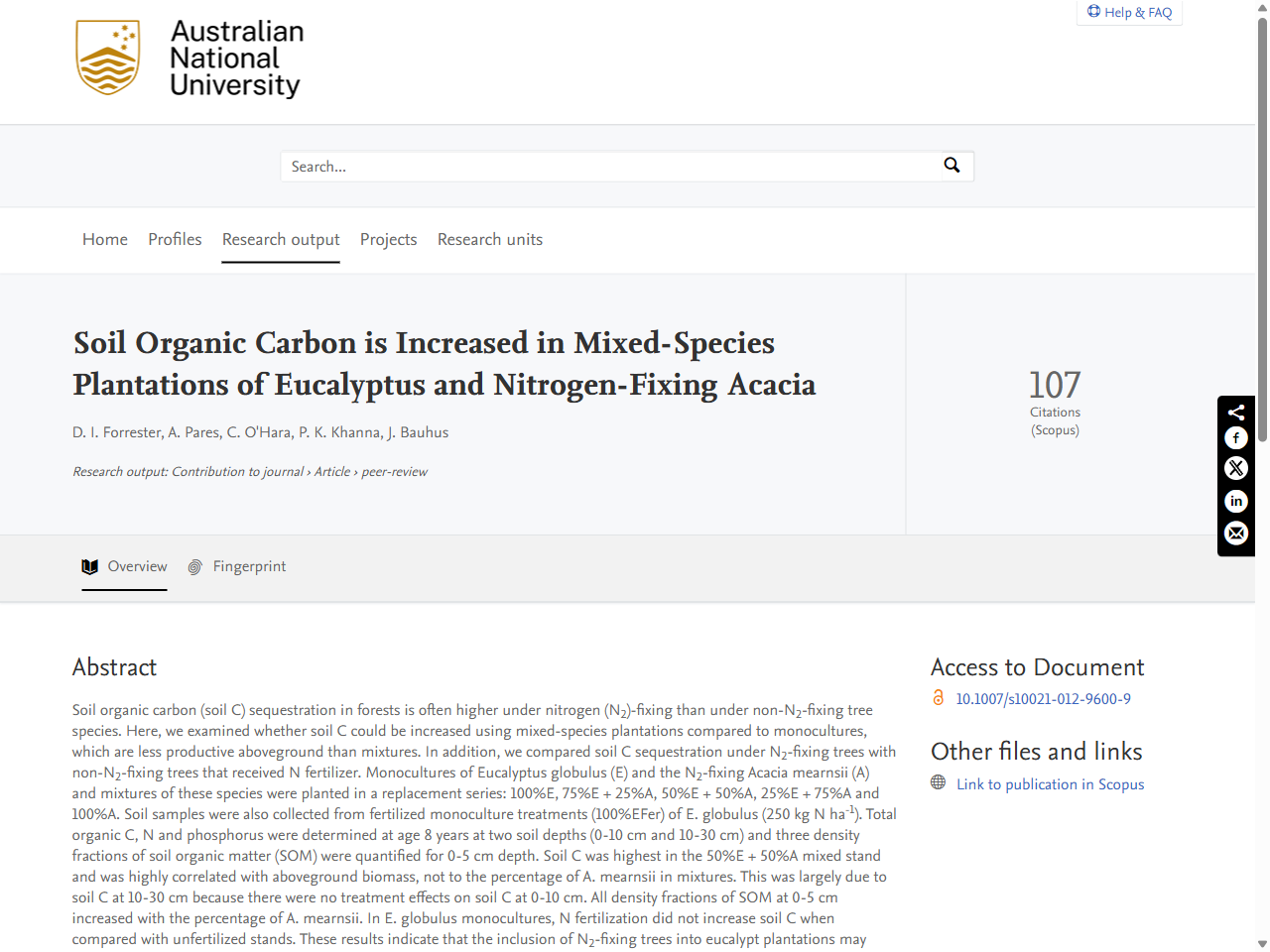Share this publication on Facebook

(1235, 437)
